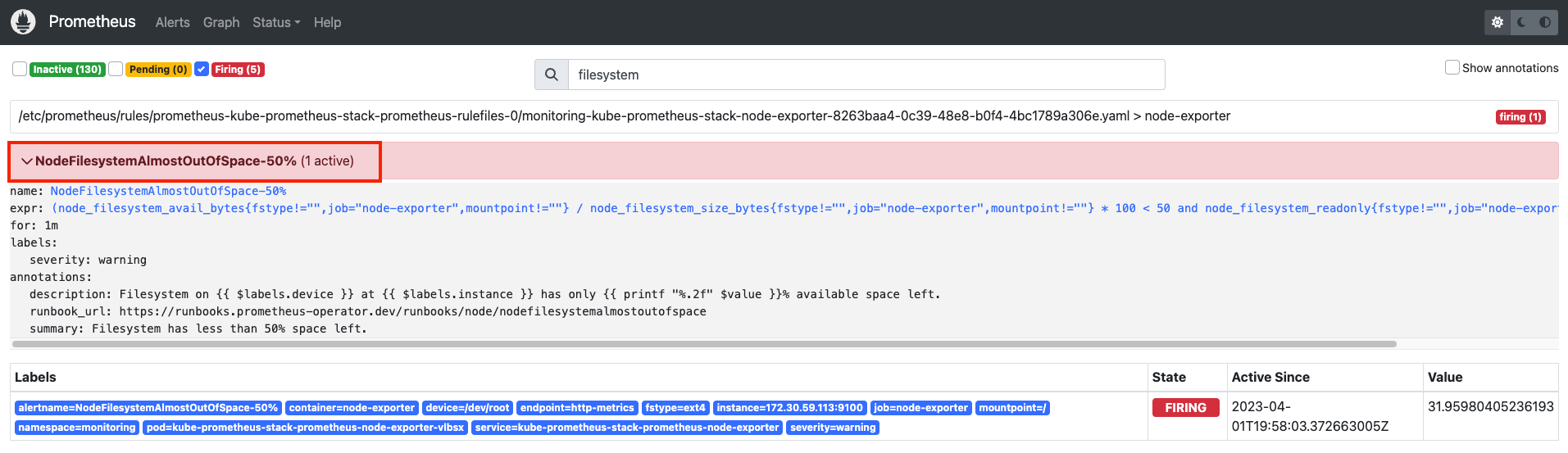This screenshot has height=453, width=1568.
Task: Open the Graph page
Action: [221, 22]
